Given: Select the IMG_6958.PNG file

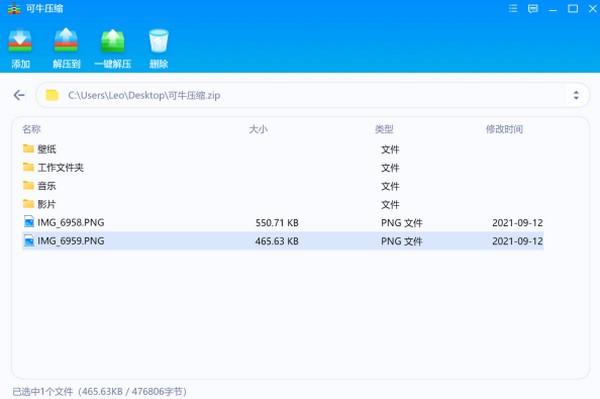Looking at the screenshot, I should pyautogui.click(x=283, y=222).
